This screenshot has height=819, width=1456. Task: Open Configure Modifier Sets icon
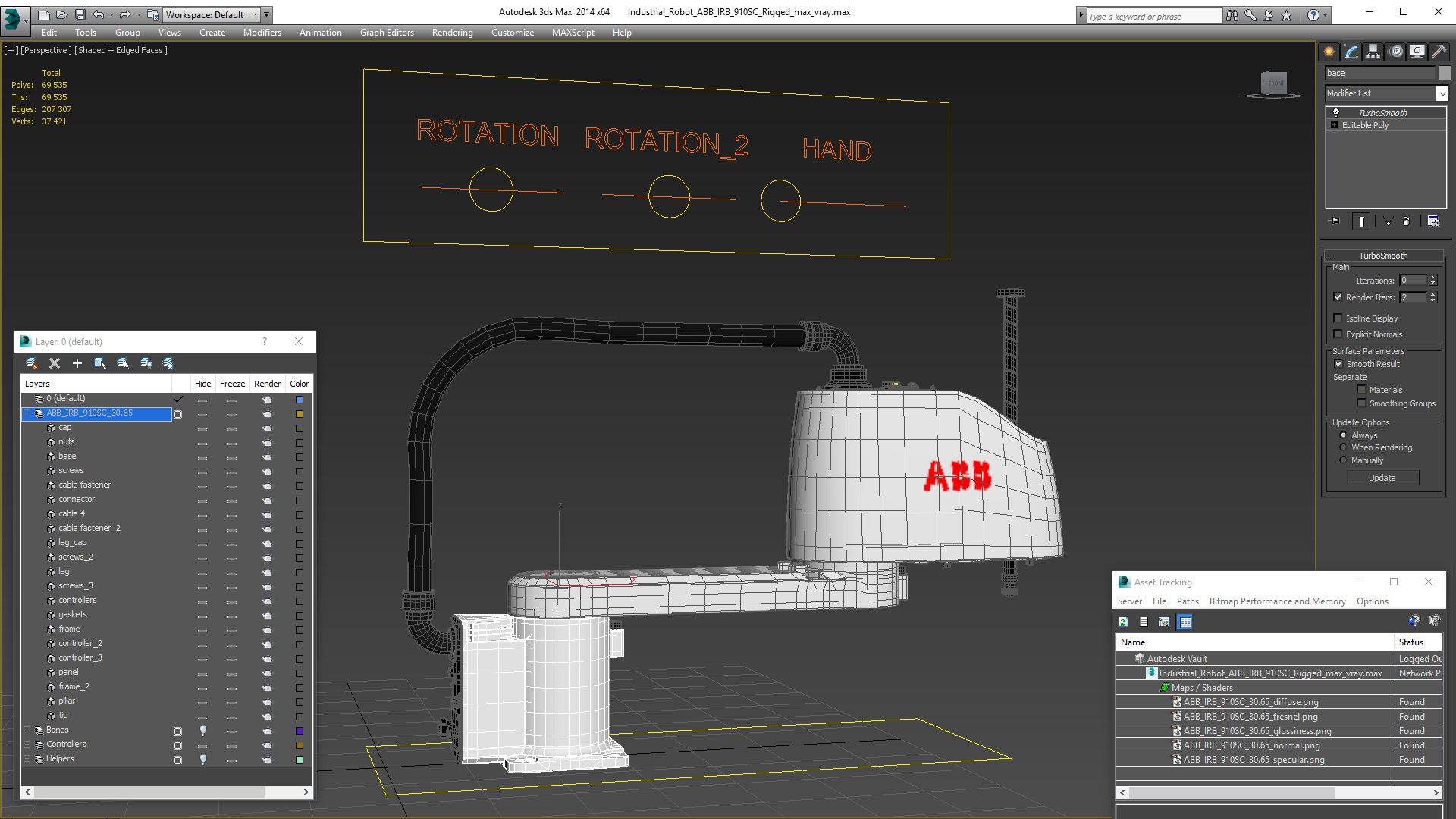pos(1433,221)
